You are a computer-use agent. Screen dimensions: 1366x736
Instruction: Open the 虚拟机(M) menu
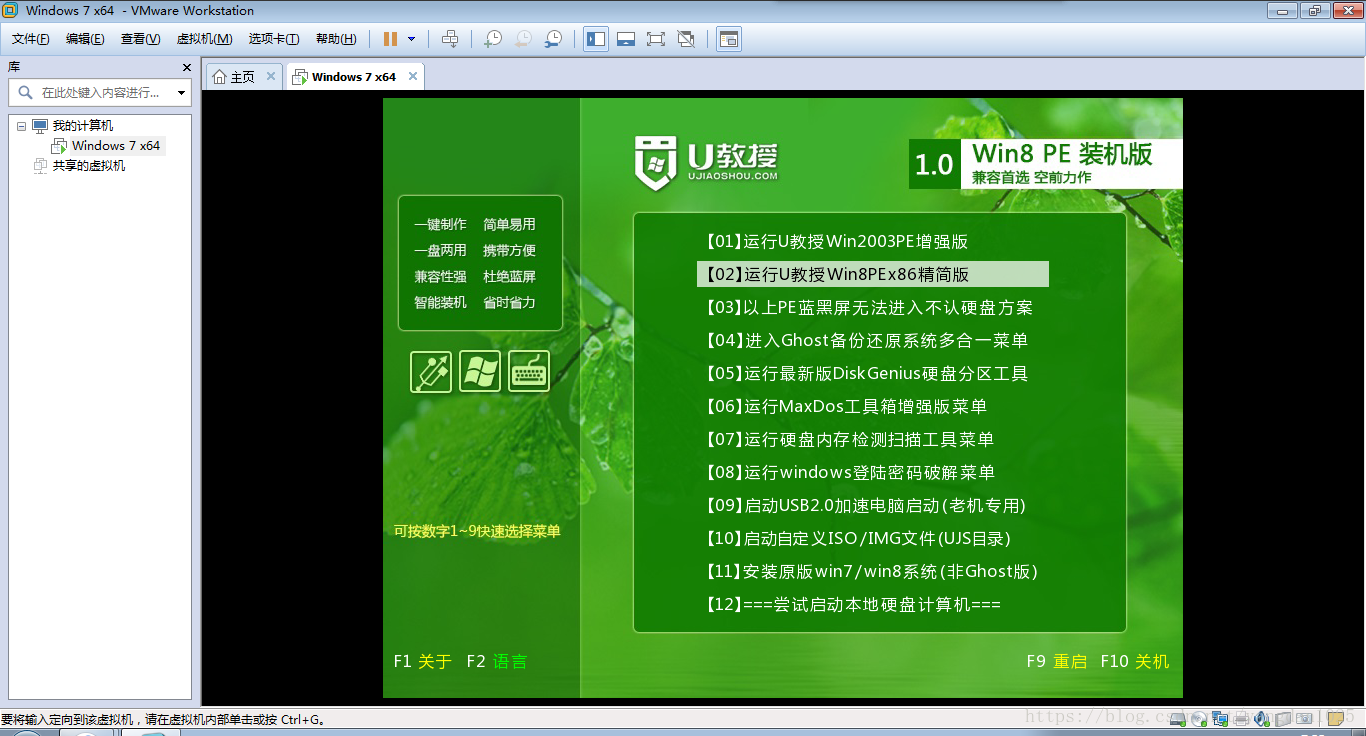point(204,39)
